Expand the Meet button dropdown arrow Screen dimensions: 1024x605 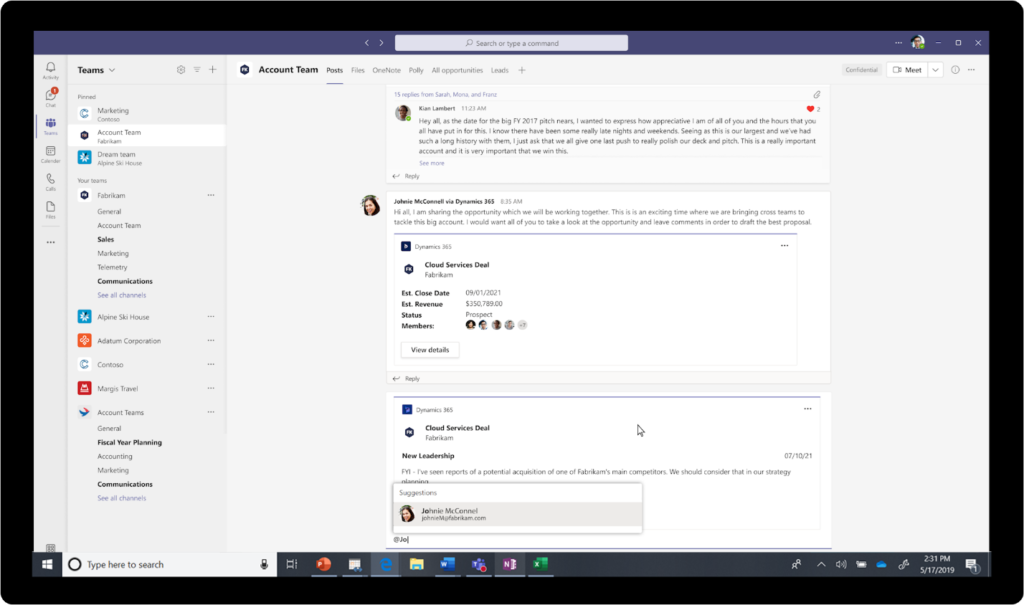[x=933, y=69]
